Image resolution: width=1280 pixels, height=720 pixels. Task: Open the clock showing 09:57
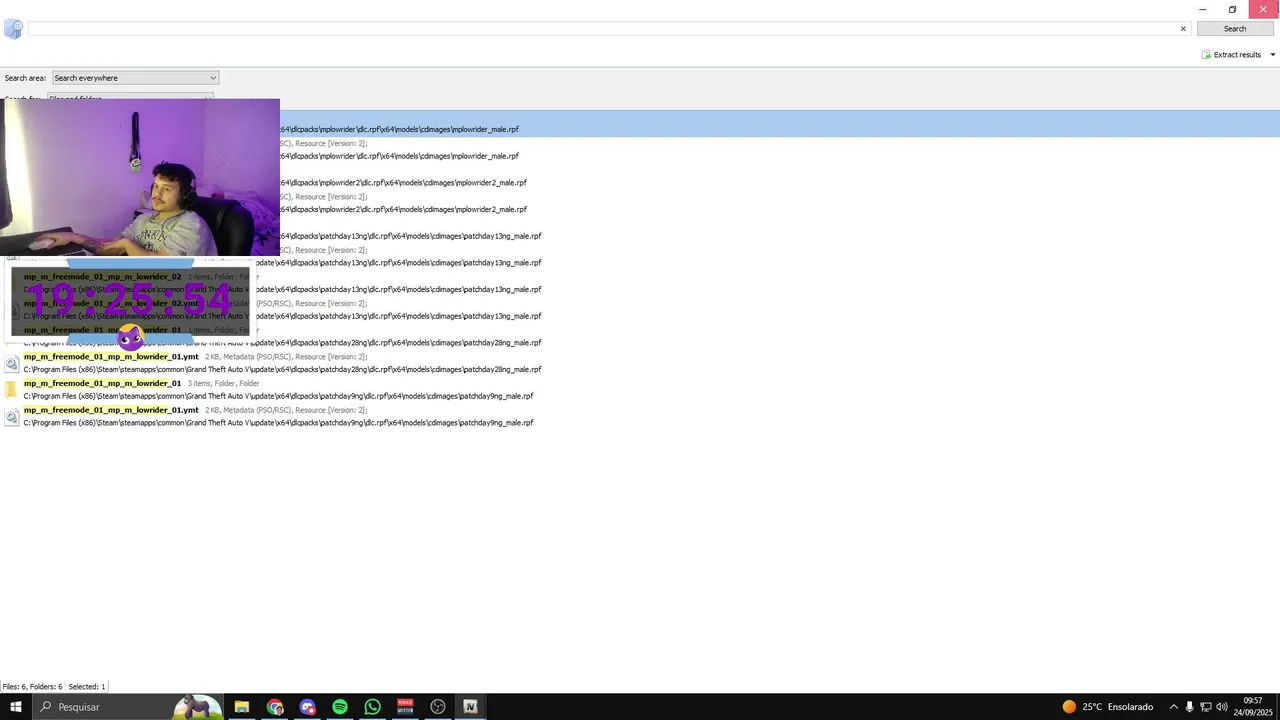pyautogui.click(x=1253, y=707)
